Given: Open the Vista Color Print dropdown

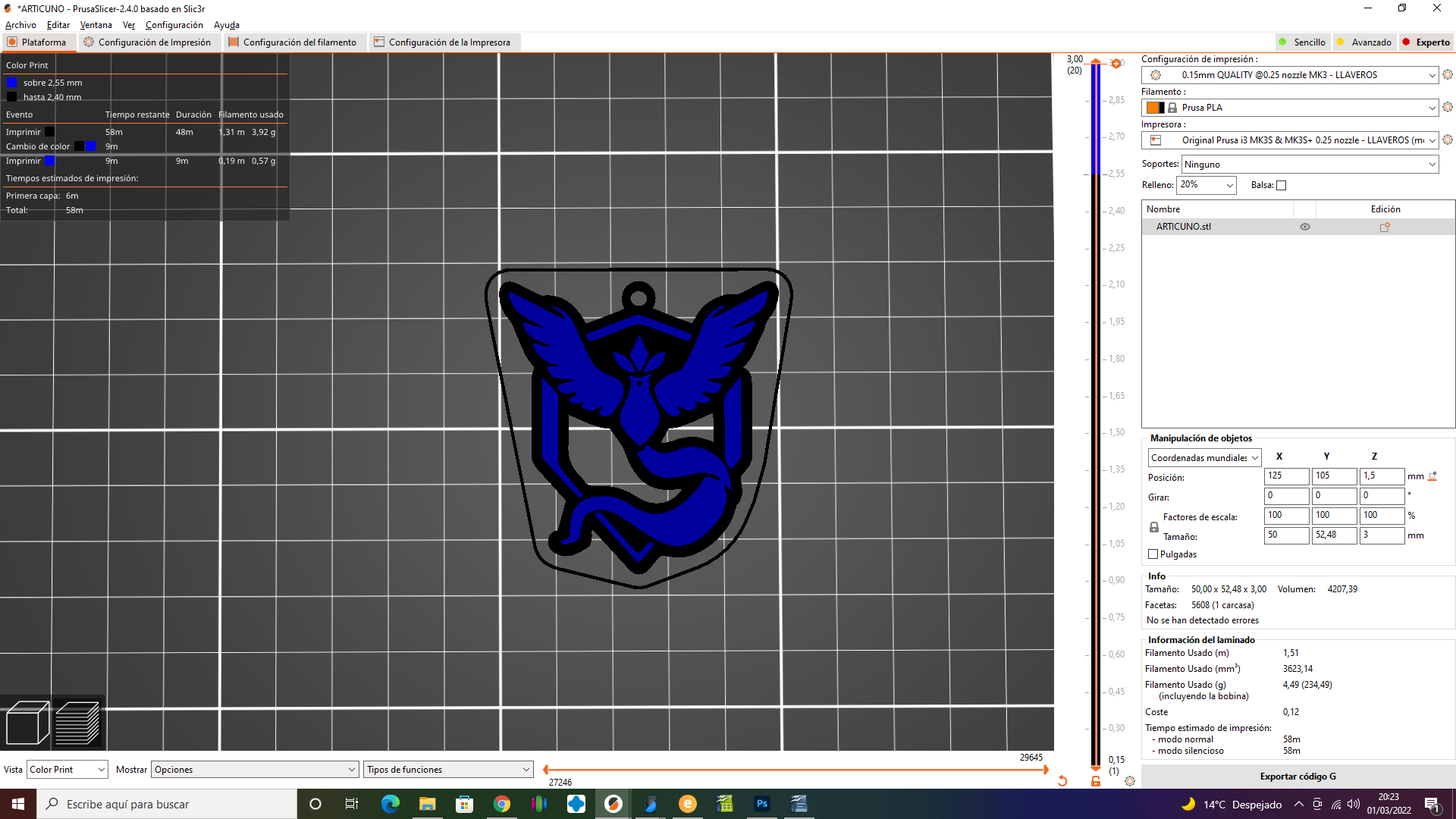Looking at the screenshot, I should (x=67, y=770).
